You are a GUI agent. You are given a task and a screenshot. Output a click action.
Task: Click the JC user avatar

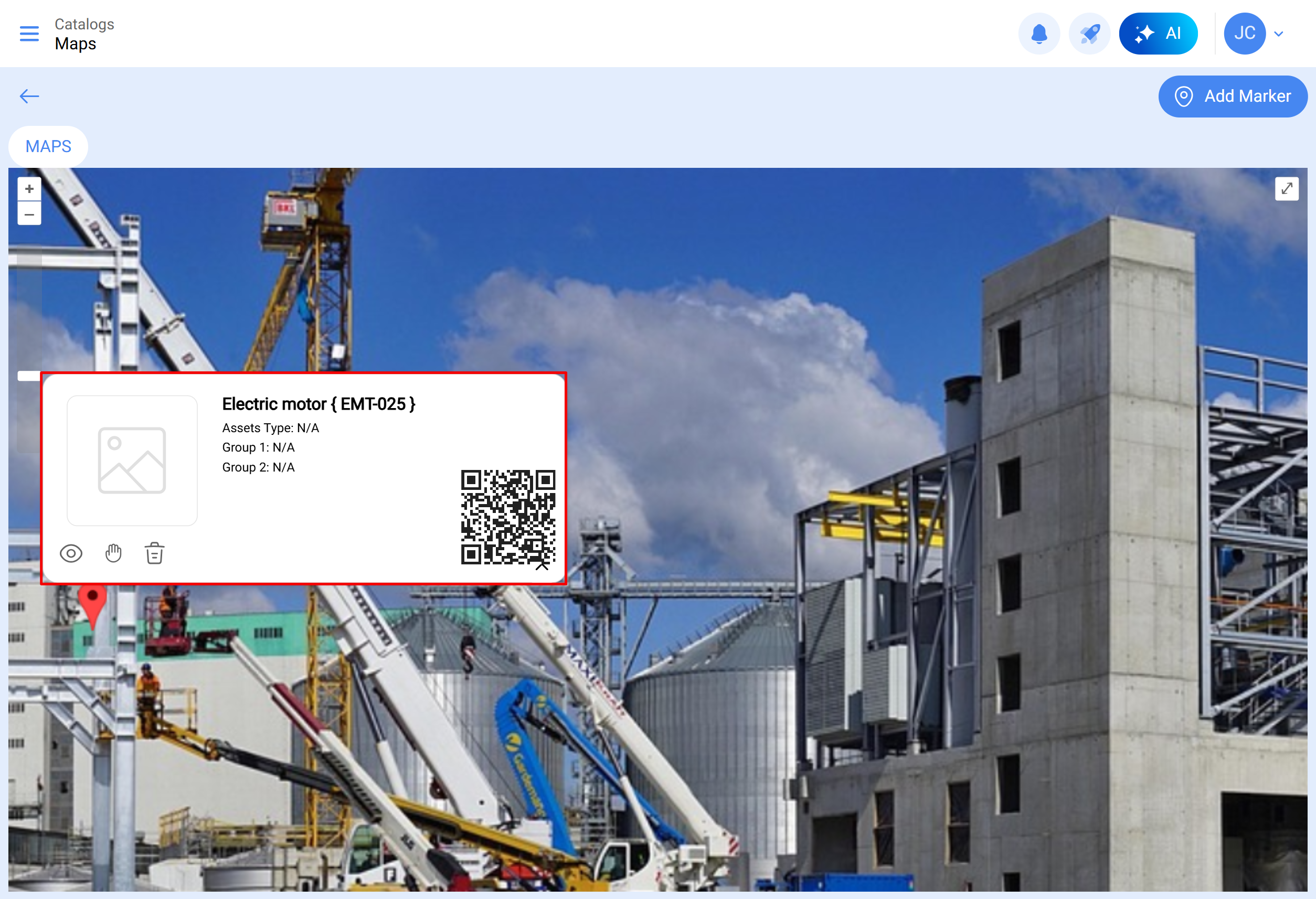click(x=1244, y=34)
